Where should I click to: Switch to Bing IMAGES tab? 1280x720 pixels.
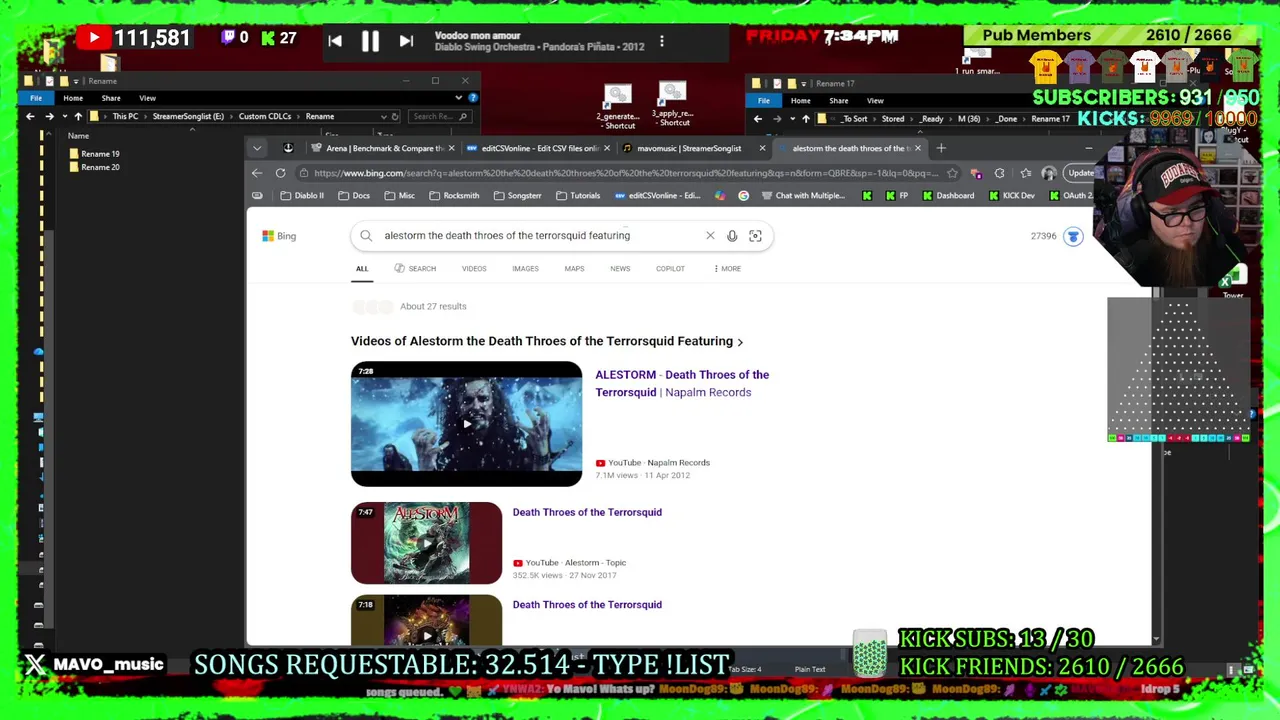525,268
